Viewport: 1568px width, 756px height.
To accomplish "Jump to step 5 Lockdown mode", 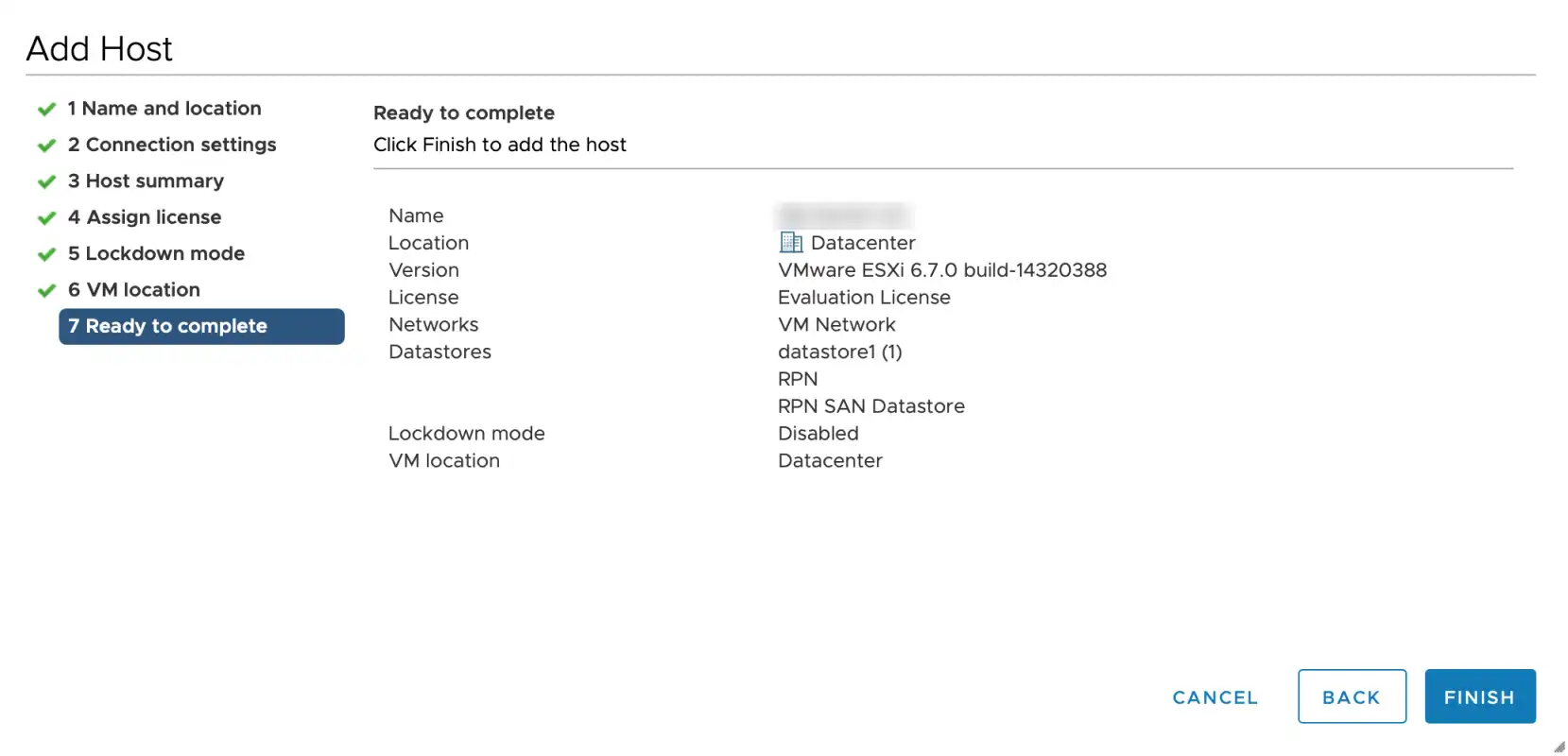I will point(156,253).
